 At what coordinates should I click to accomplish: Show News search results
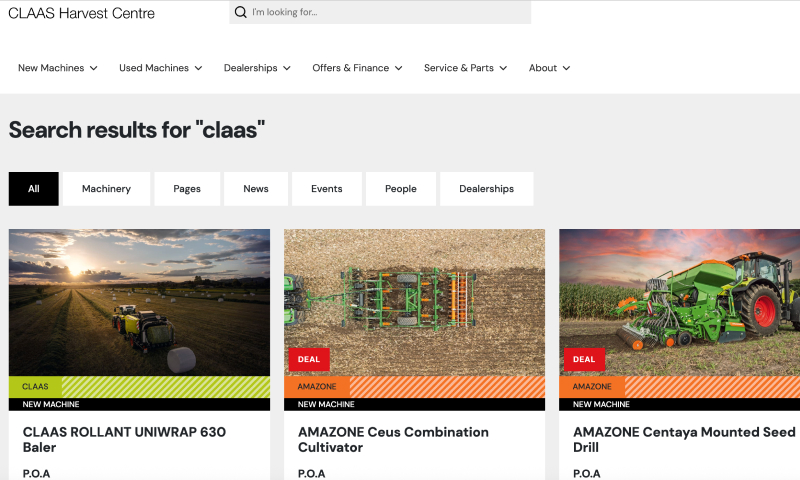coord(256,189)
